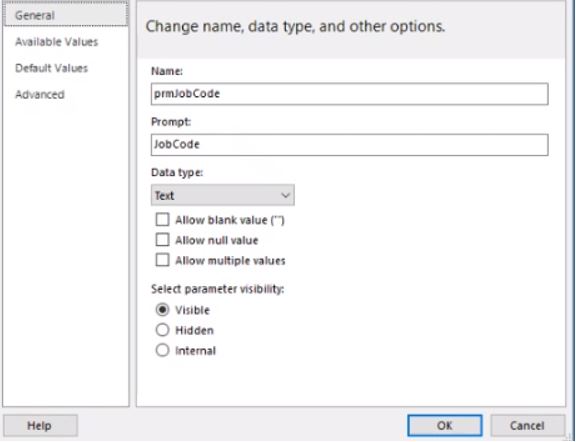Screen dimensions: 576x442
Task: Click the Prompt field containing JobCode
Action: pos(349,144)
